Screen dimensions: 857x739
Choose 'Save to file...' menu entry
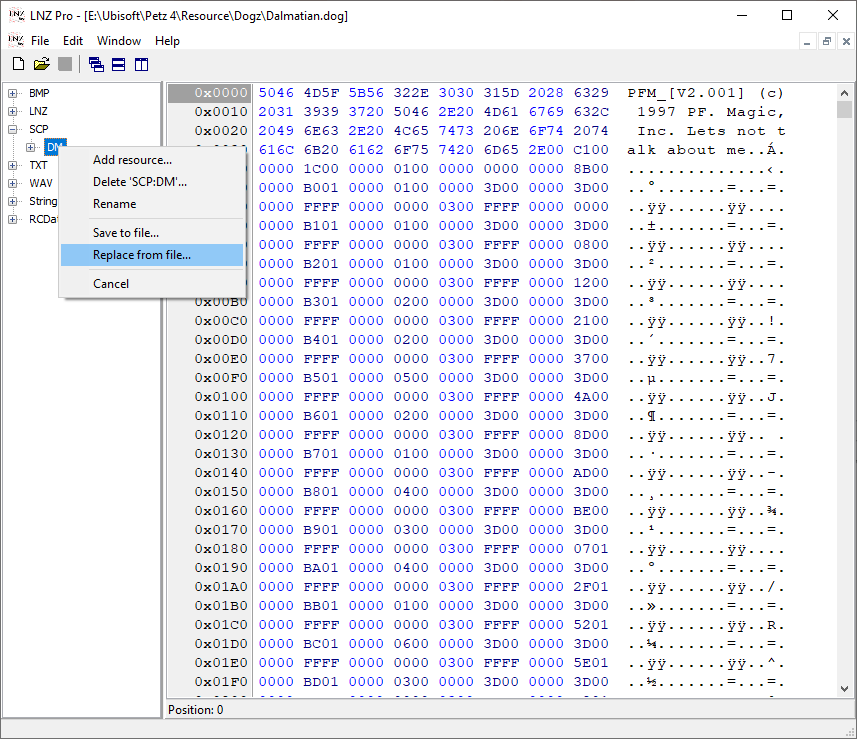click(126, 233)
